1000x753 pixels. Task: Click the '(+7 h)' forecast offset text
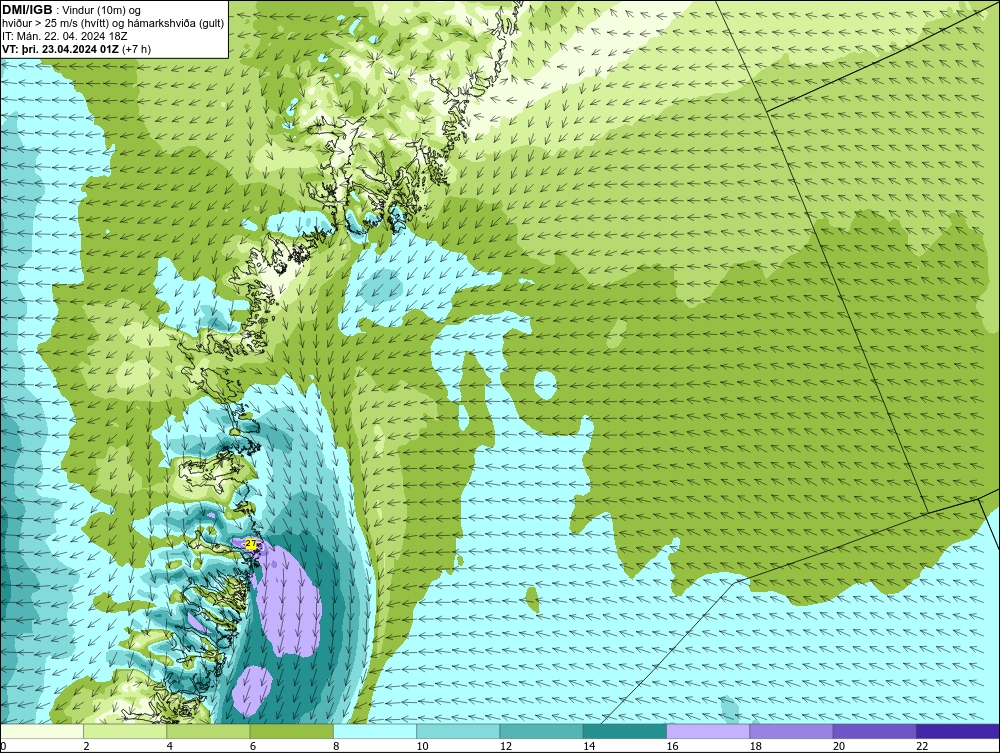pos(136,49)
